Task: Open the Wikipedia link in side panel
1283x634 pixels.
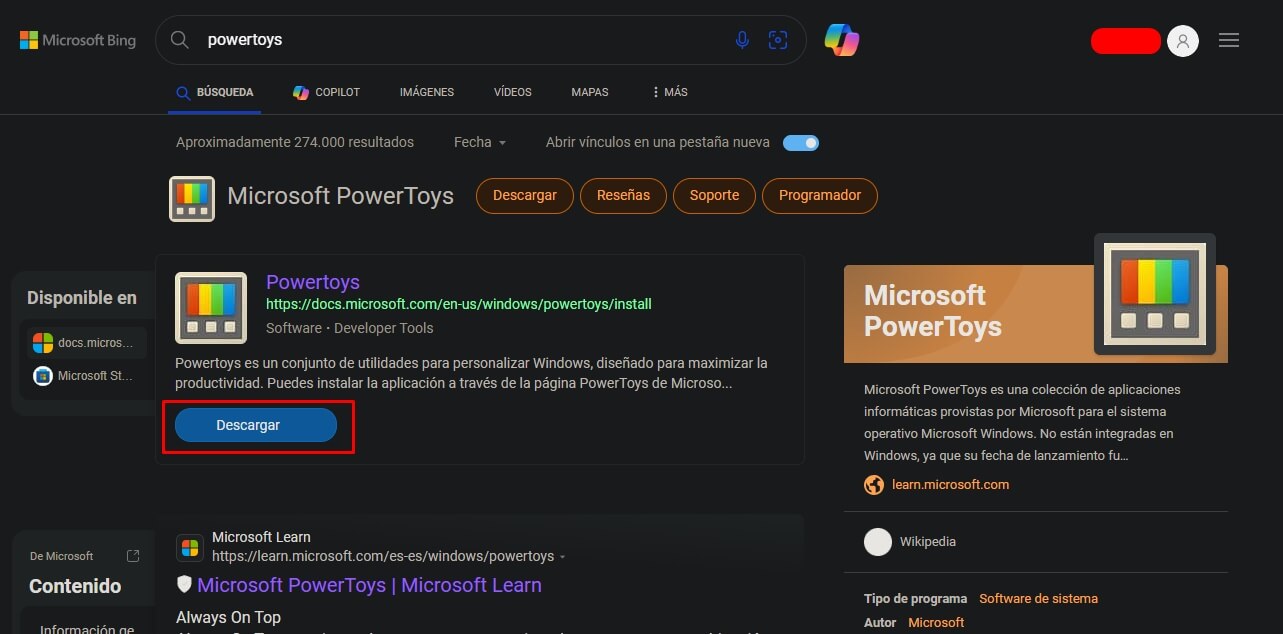Action: pos(928,542)
